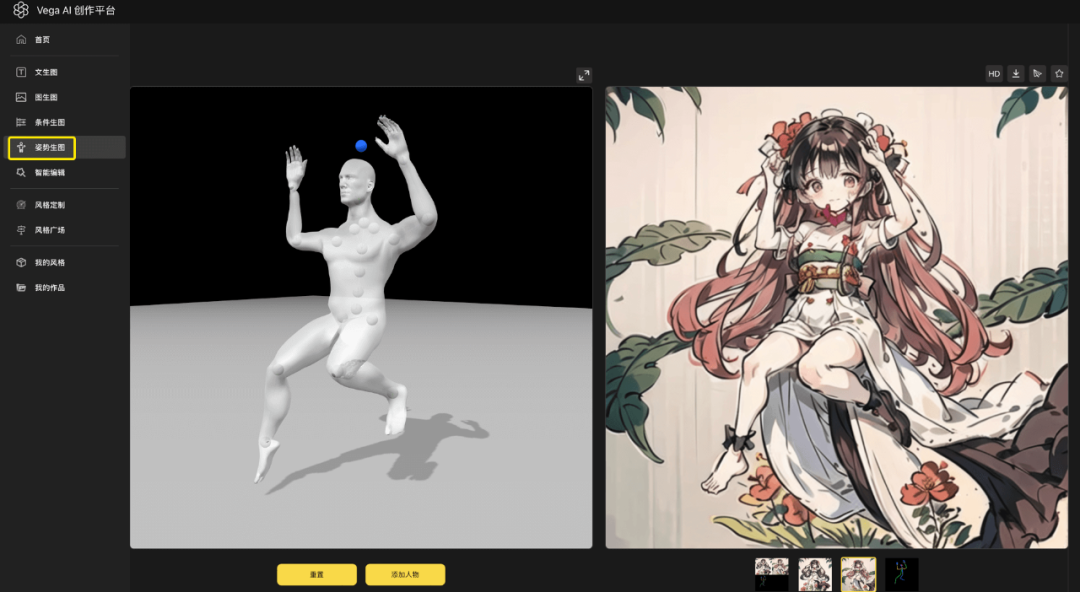Download the generated image
The image size is (1080, 592).
click(x=1016, y=74)
